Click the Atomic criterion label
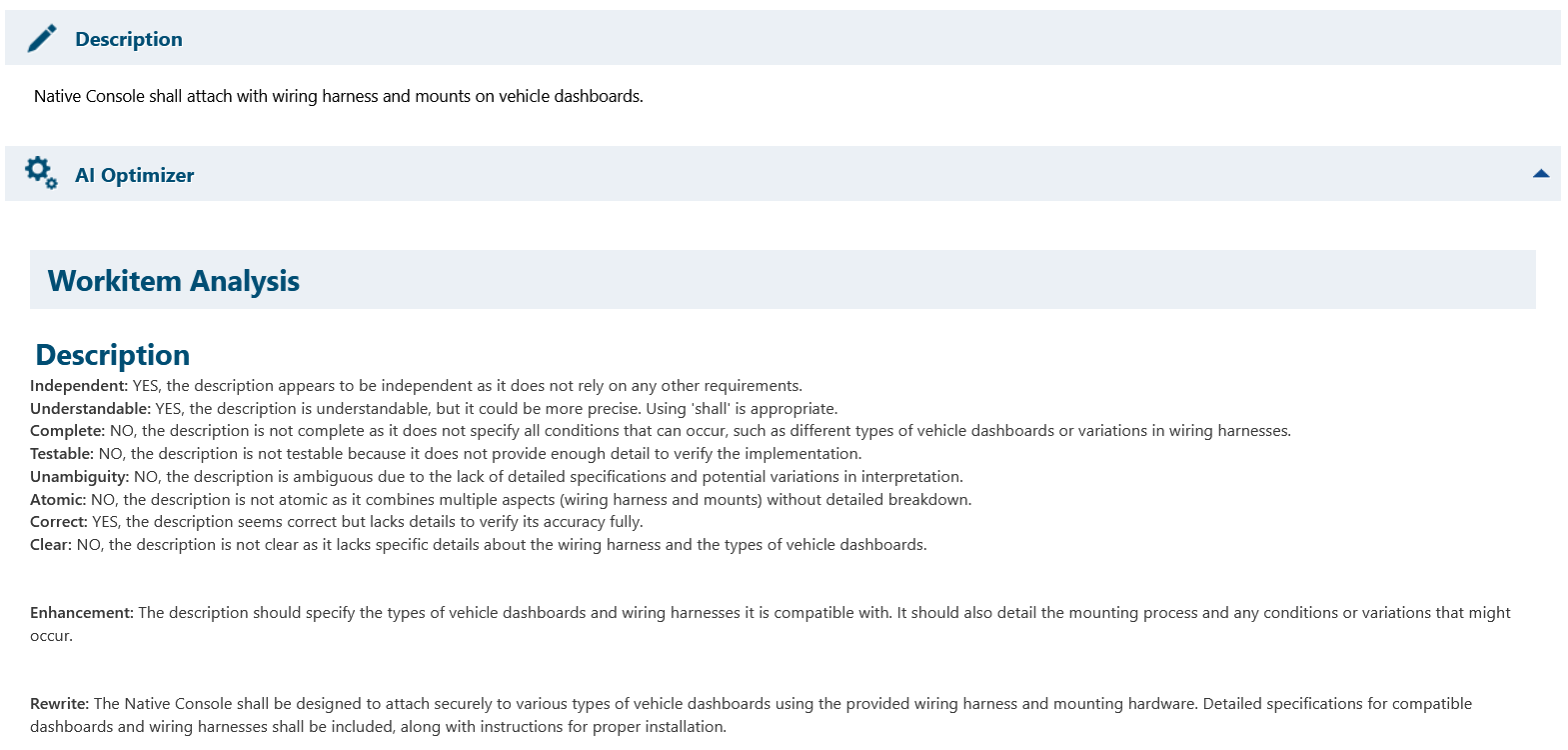Viewport: 1568px width, 750px height. [58, 500]
